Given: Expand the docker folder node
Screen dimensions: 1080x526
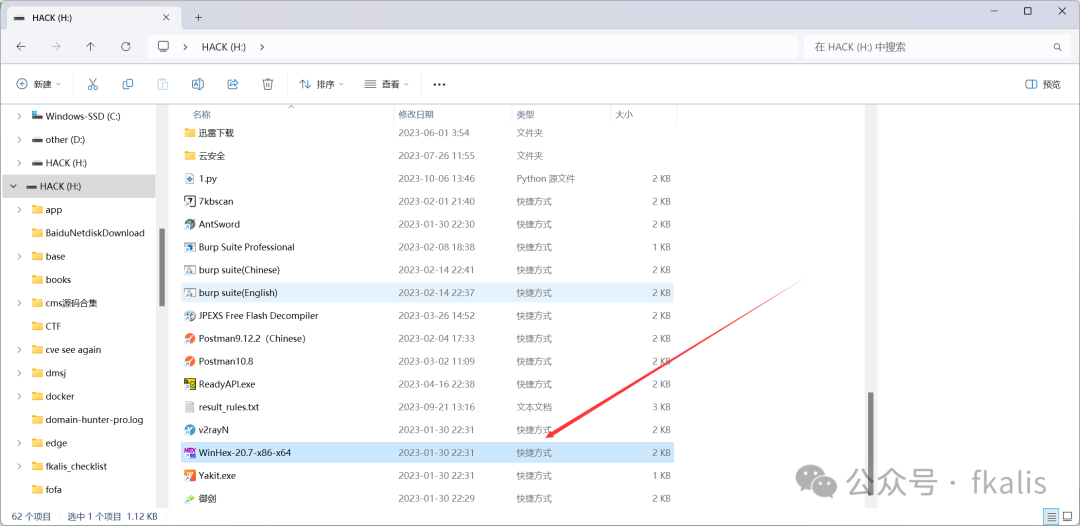Looking at the screenshot, I should click(19, 397).
